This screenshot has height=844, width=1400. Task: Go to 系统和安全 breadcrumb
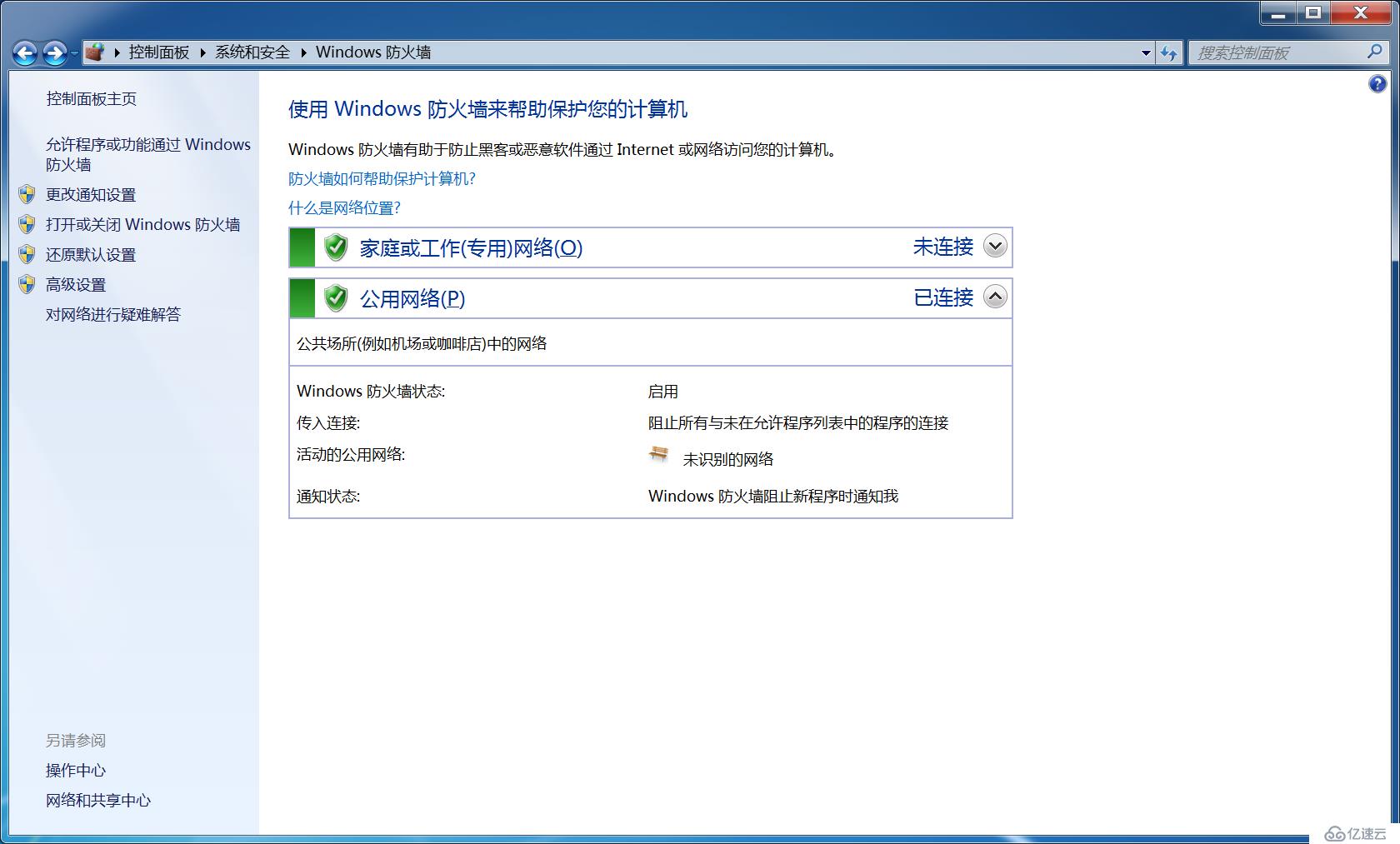(252, 52)
